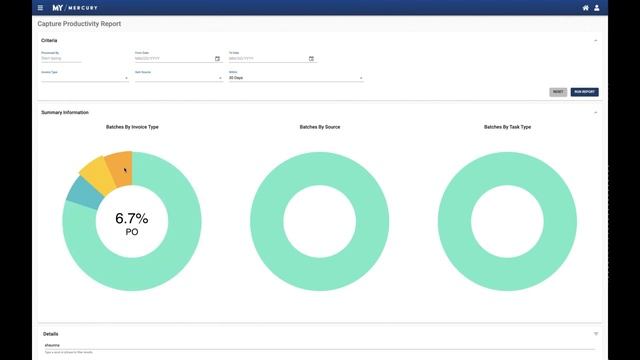Open the From Date calendar picker
Screen dimensions: 640x360
tap(217, 59)
